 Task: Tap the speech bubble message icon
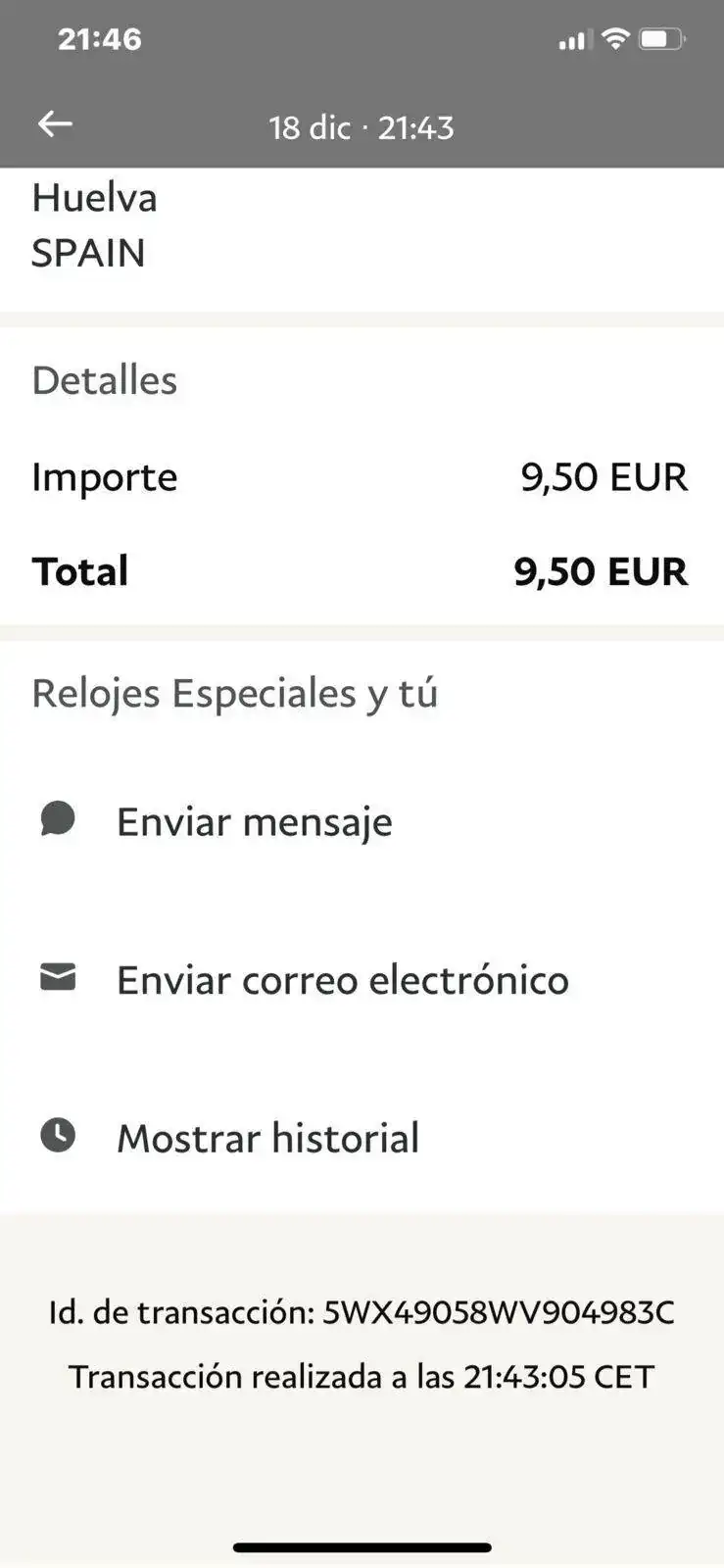pyautogui.click(x=58, y=818)
